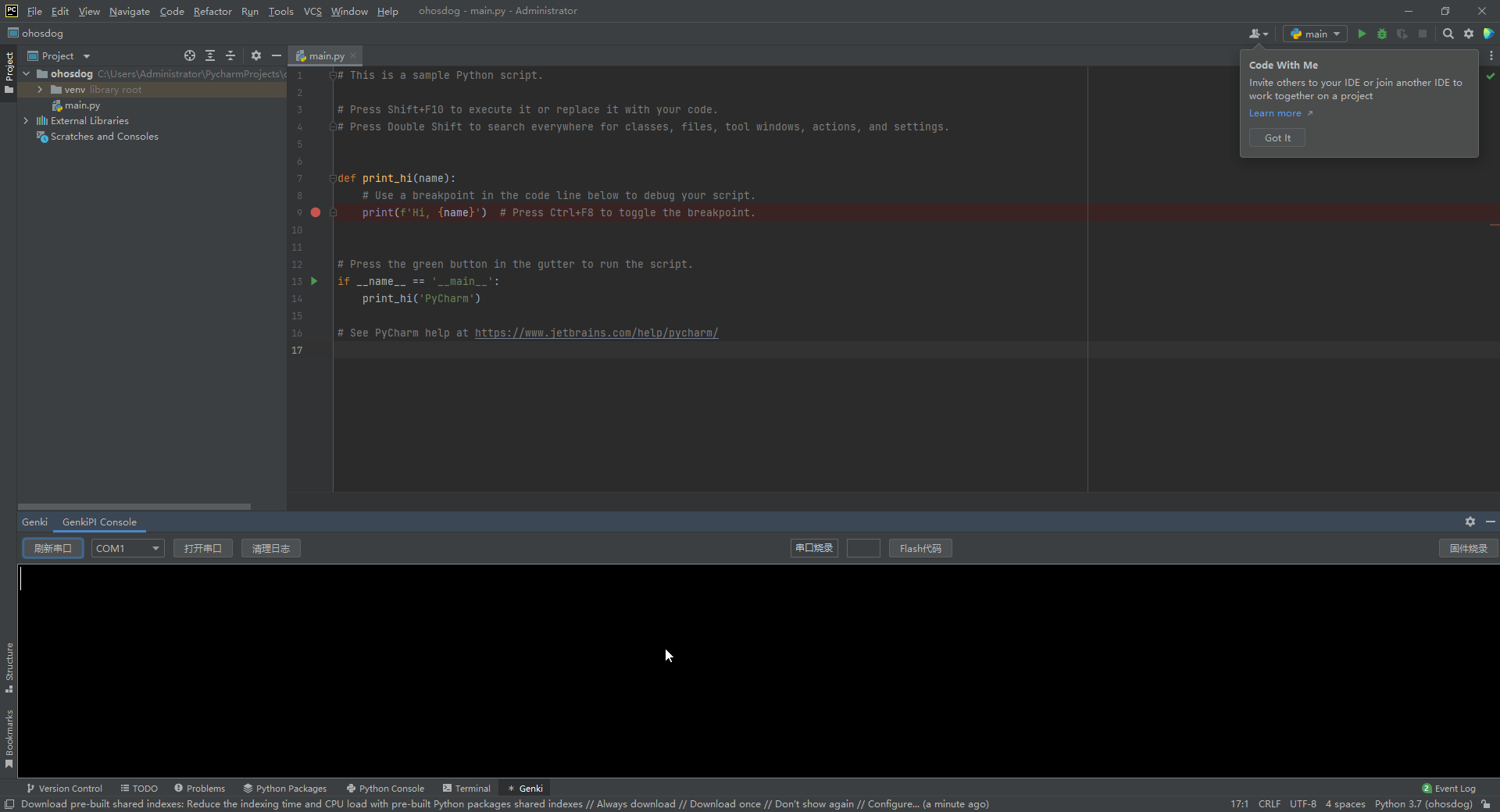Viewport: 1500px width, 812px height.
Task: Collapse the ohosdog project root
Action: tap(26, 73)
